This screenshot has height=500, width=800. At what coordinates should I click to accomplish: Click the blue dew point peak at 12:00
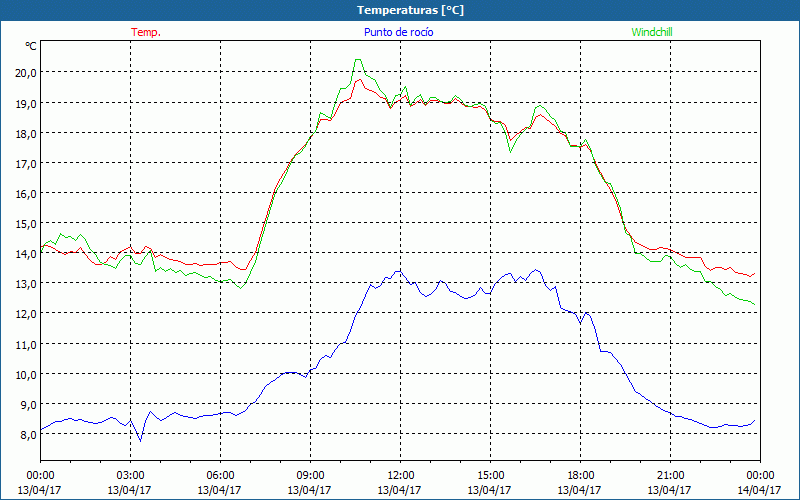pyautogui.click(x=398, y=271)
